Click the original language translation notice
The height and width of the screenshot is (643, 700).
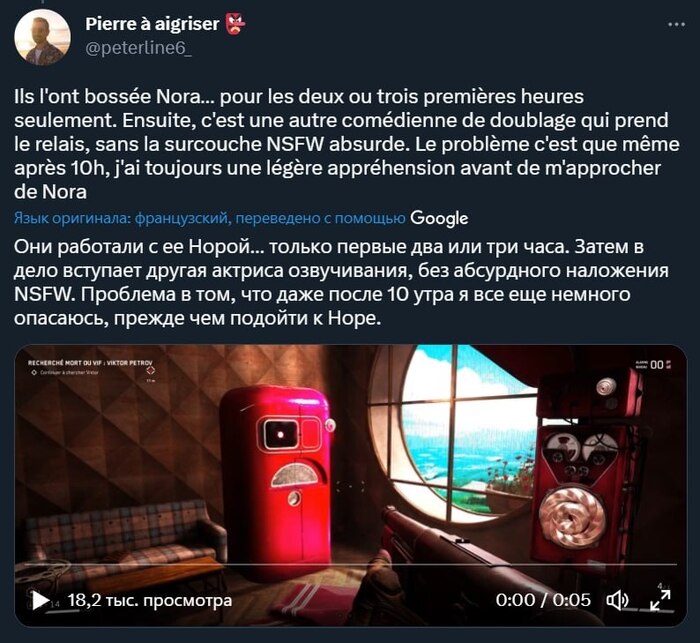[x=209, y=218]
